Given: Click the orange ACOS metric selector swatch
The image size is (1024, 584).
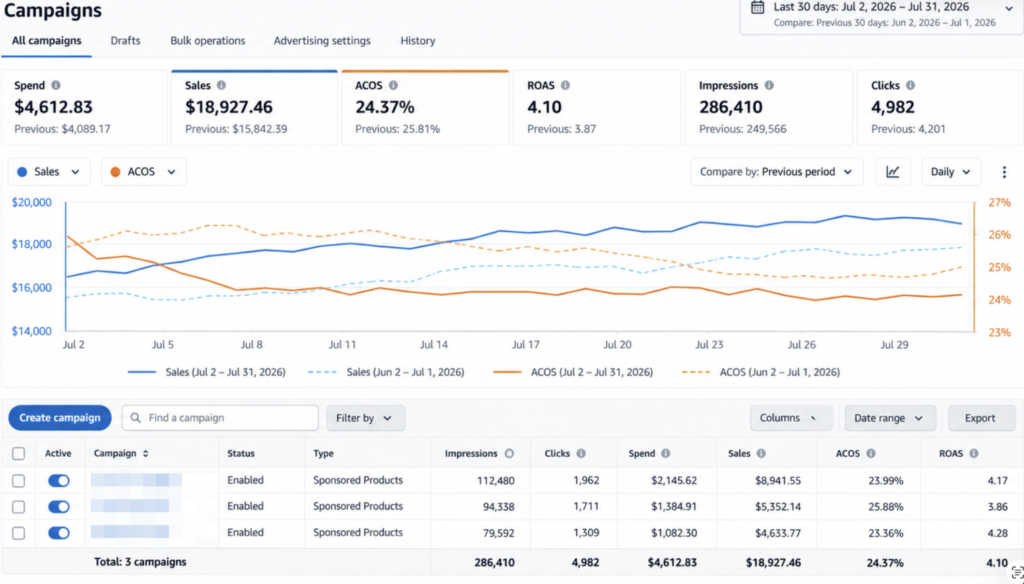Looking at the screenshot, I should [116, 172].
